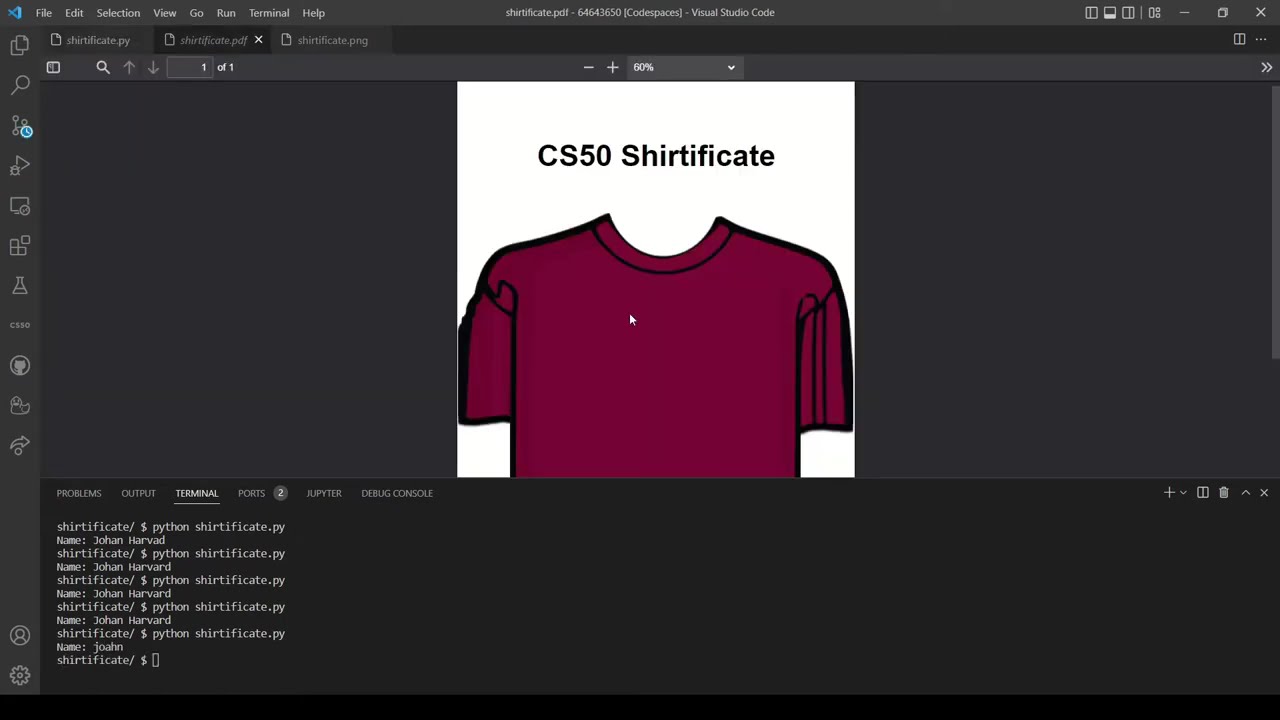Open the Run menu
1280x720 pixels.
[226, 13]
